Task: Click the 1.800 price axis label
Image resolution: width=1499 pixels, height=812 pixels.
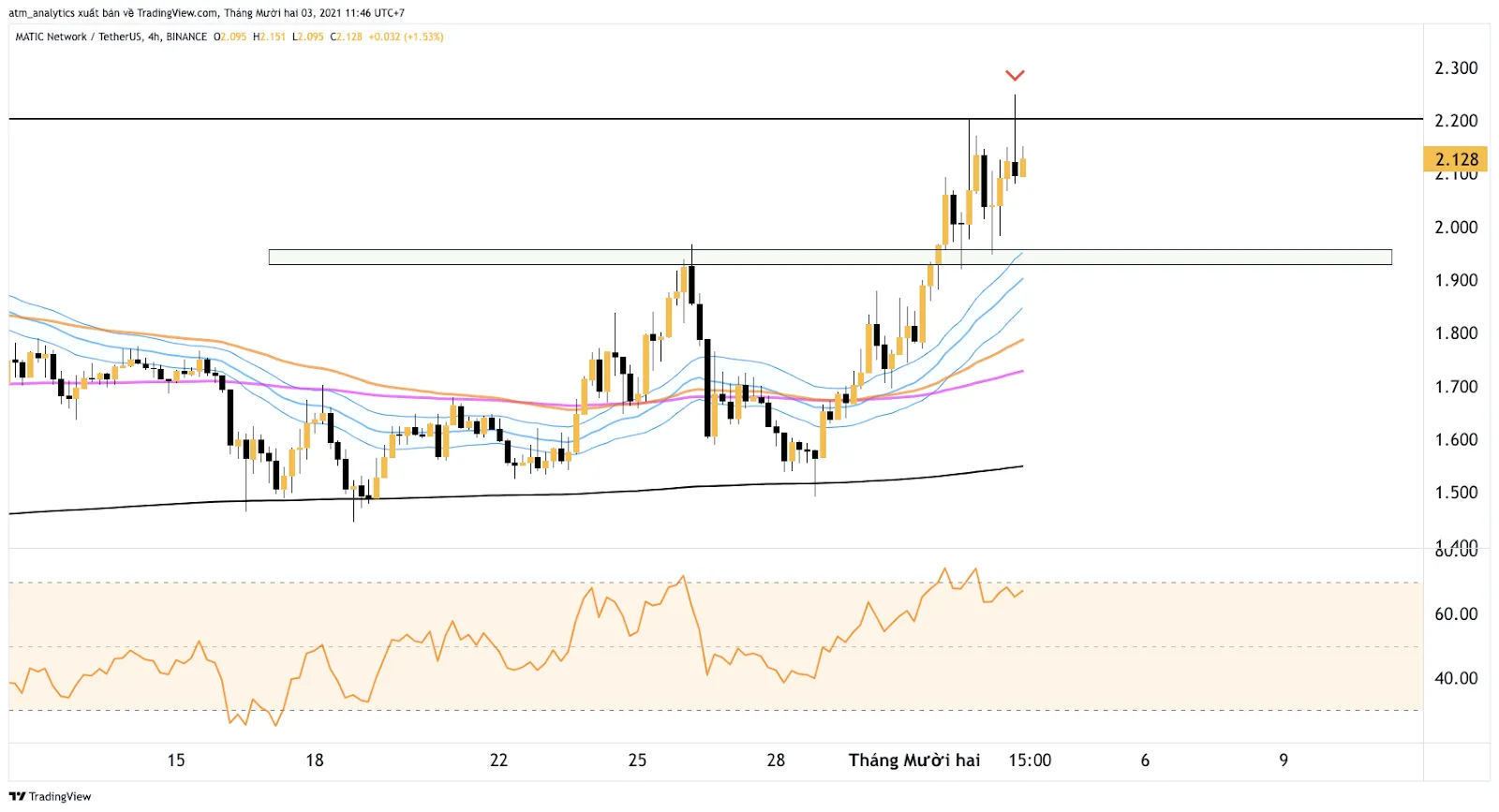Action: pos(1456,333)
